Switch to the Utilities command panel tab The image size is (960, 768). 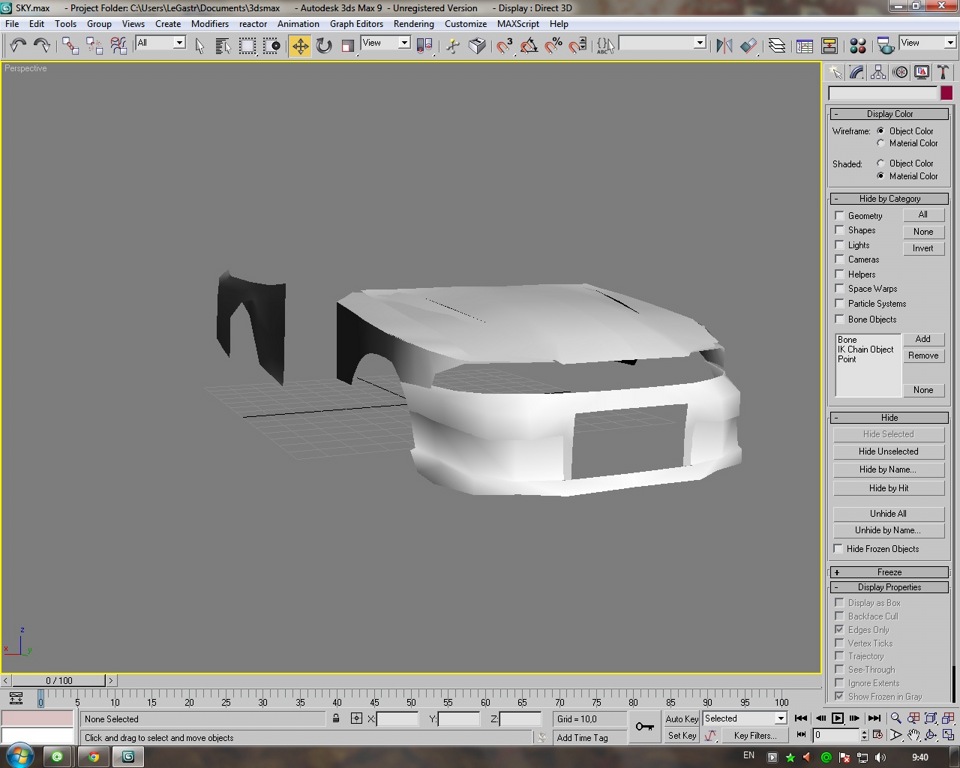coord(941,71)
